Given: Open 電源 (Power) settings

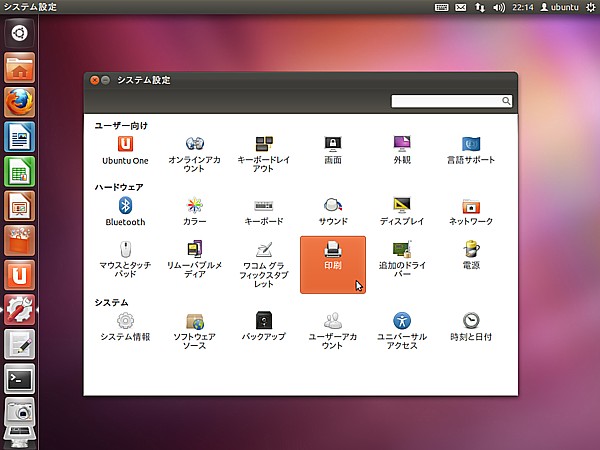Looking at the screenshot, I should (x=471, y=255).
